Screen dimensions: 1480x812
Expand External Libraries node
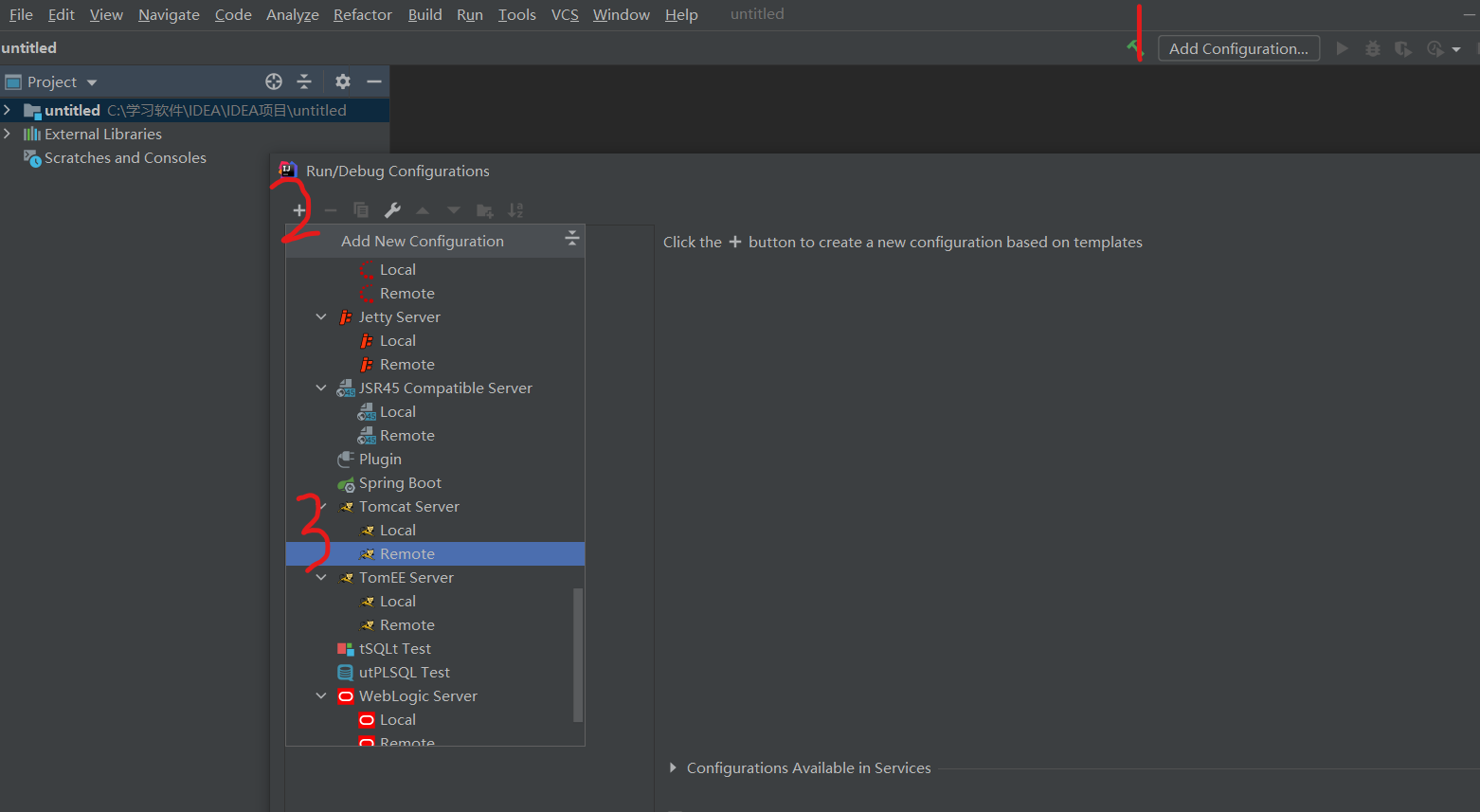tap(8, 134)
